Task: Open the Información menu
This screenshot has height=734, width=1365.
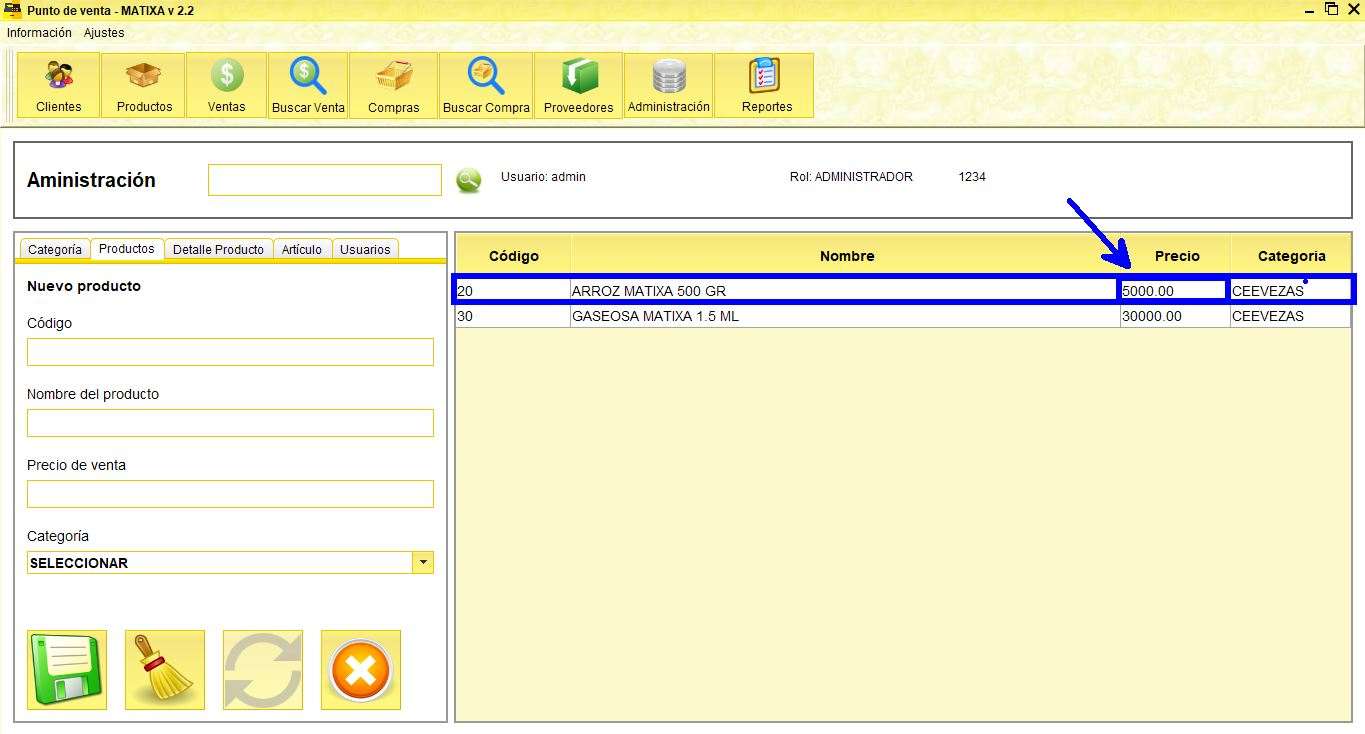Action: 39,33
